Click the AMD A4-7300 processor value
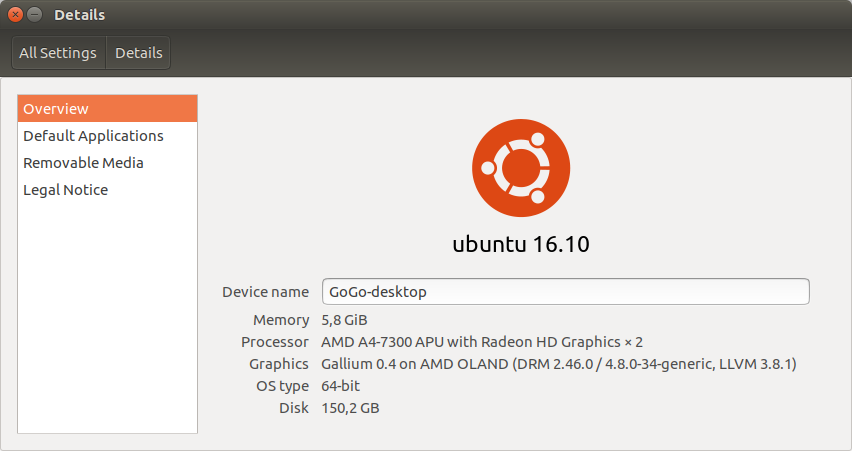Screen dimensions: 852x451 481,342
